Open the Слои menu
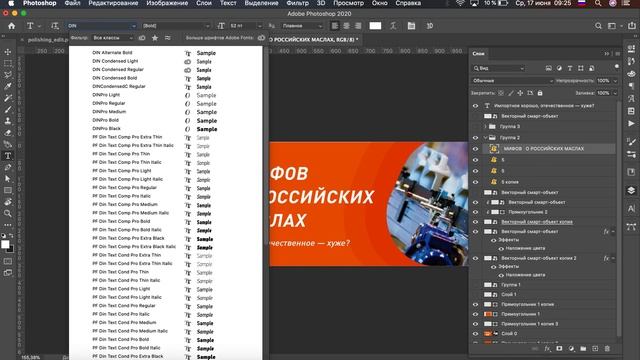 204,3
